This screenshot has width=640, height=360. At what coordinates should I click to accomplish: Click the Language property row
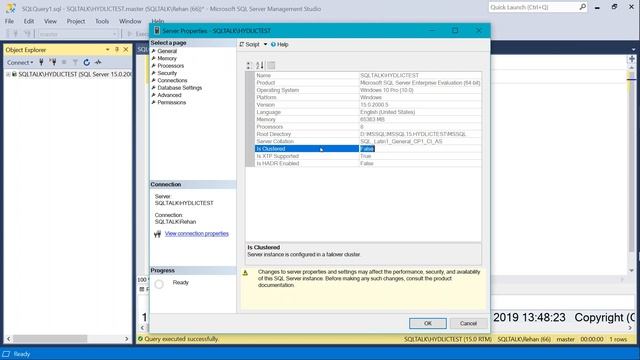click(368, 112)
